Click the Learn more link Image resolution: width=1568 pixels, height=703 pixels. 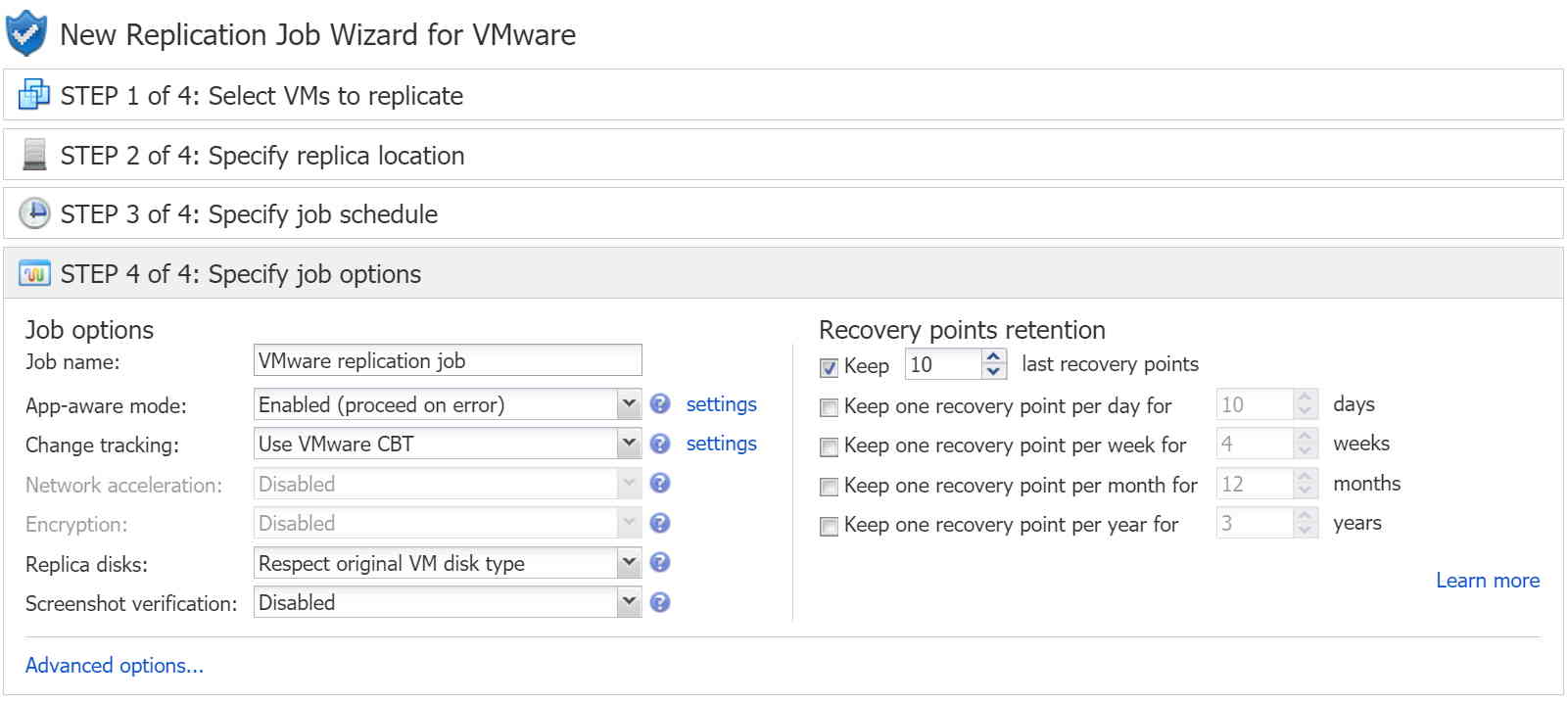1488,581
